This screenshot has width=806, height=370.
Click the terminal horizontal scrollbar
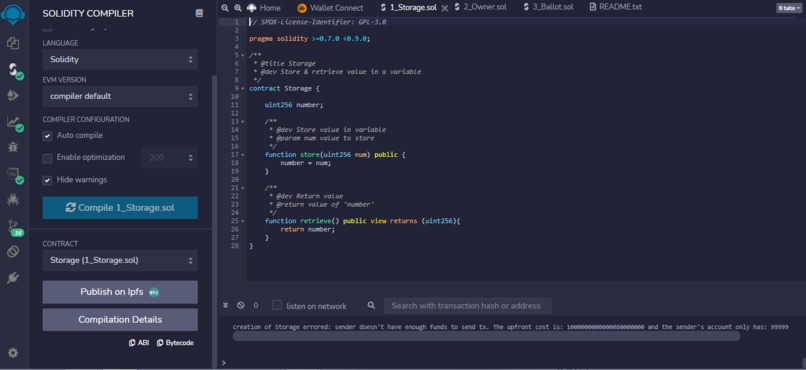[x=486, y=336]
